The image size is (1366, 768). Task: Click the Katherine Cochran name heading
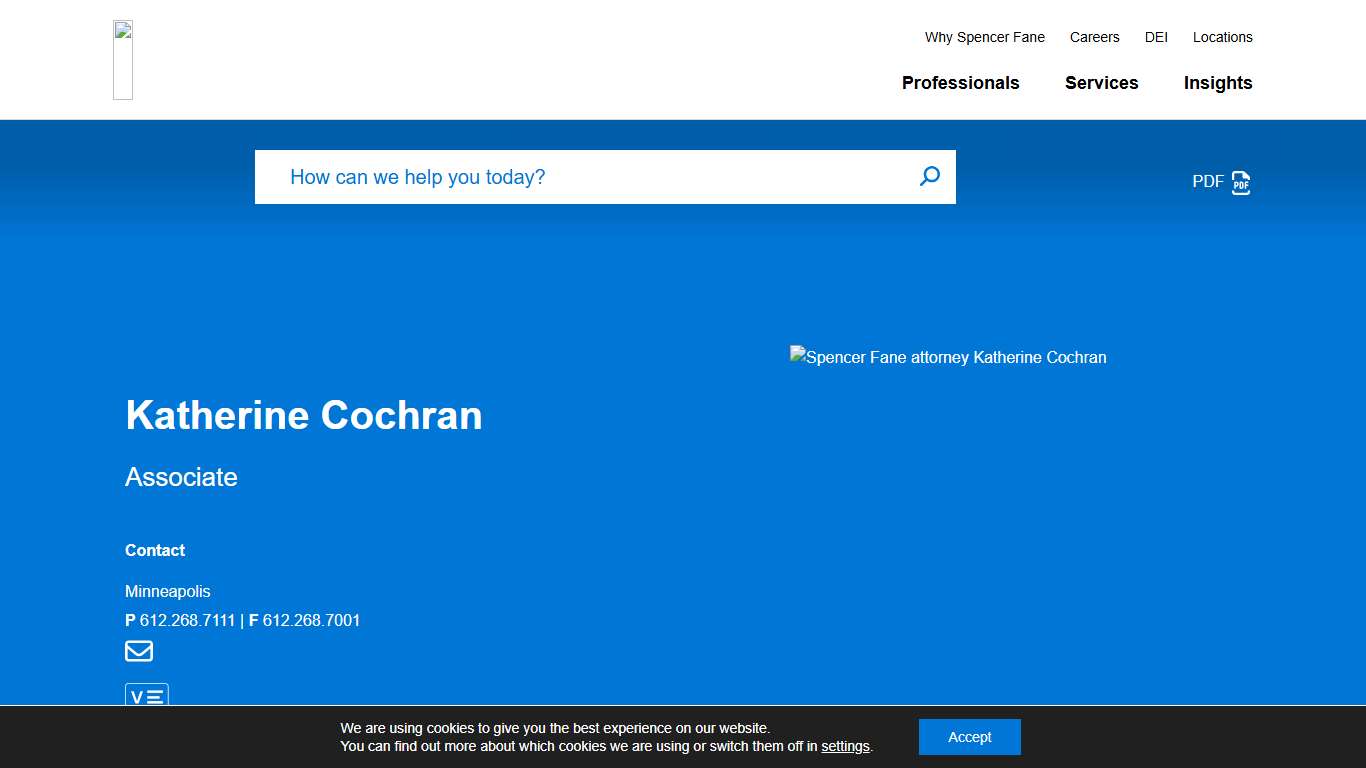(x=304, y=415)
